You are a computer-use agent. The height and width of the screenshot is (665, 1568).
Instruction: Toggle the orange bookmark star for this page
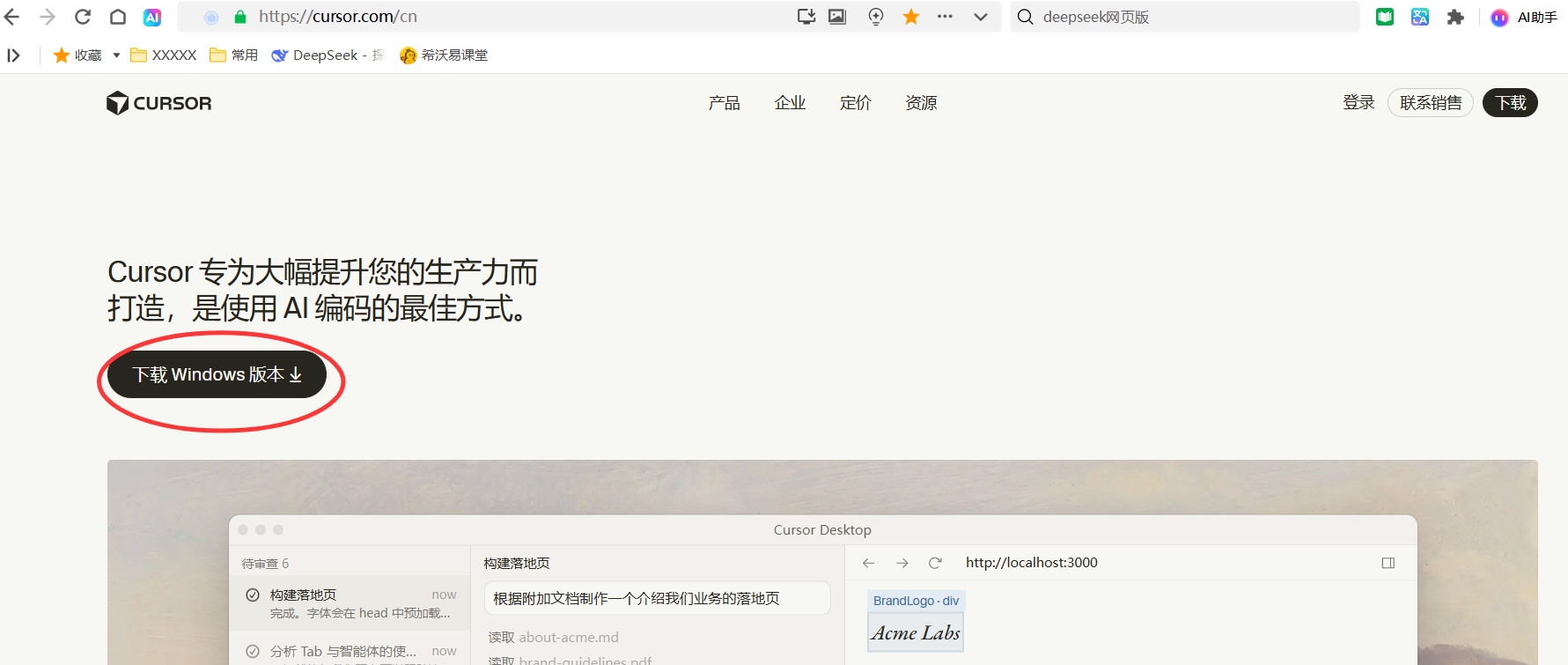pos(911,17)
